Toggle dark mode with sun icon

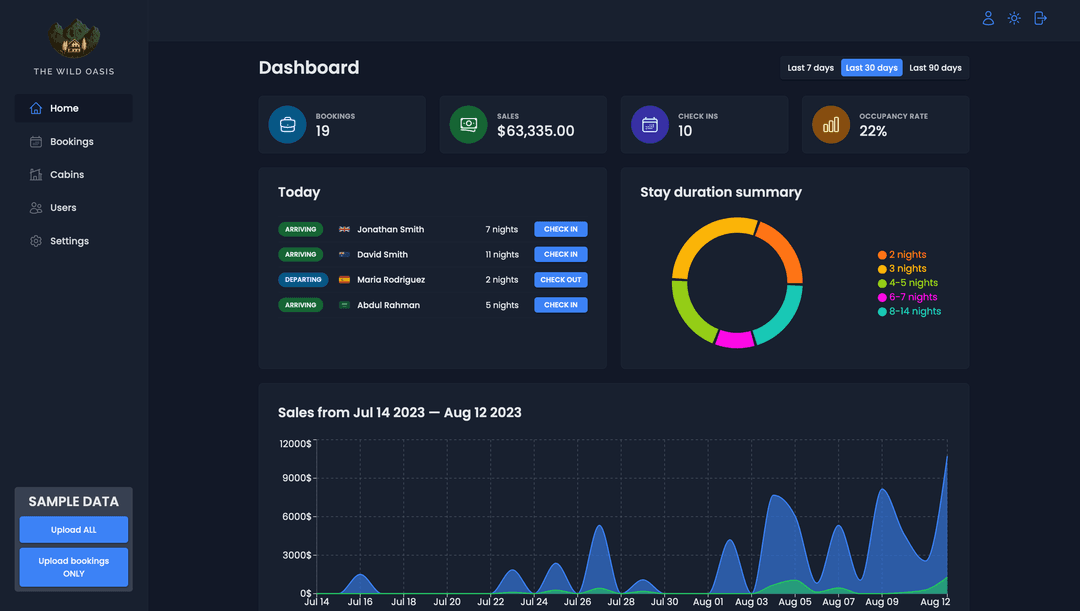tap(1014, 18)
